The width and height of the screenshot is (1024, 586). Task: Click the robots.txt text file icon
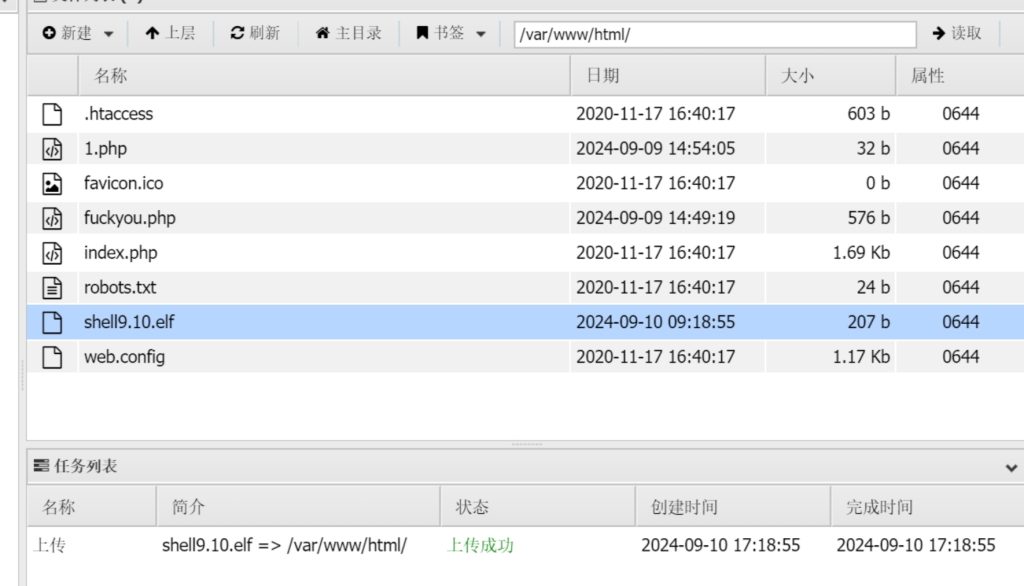pos(52,287)
